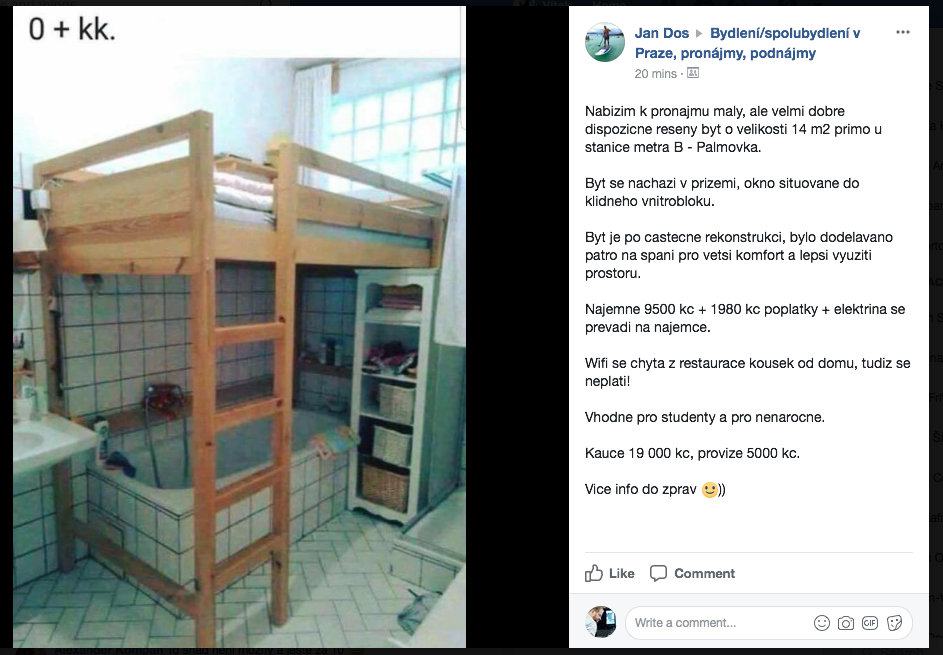Click the Comment button label

click(704, 574)
